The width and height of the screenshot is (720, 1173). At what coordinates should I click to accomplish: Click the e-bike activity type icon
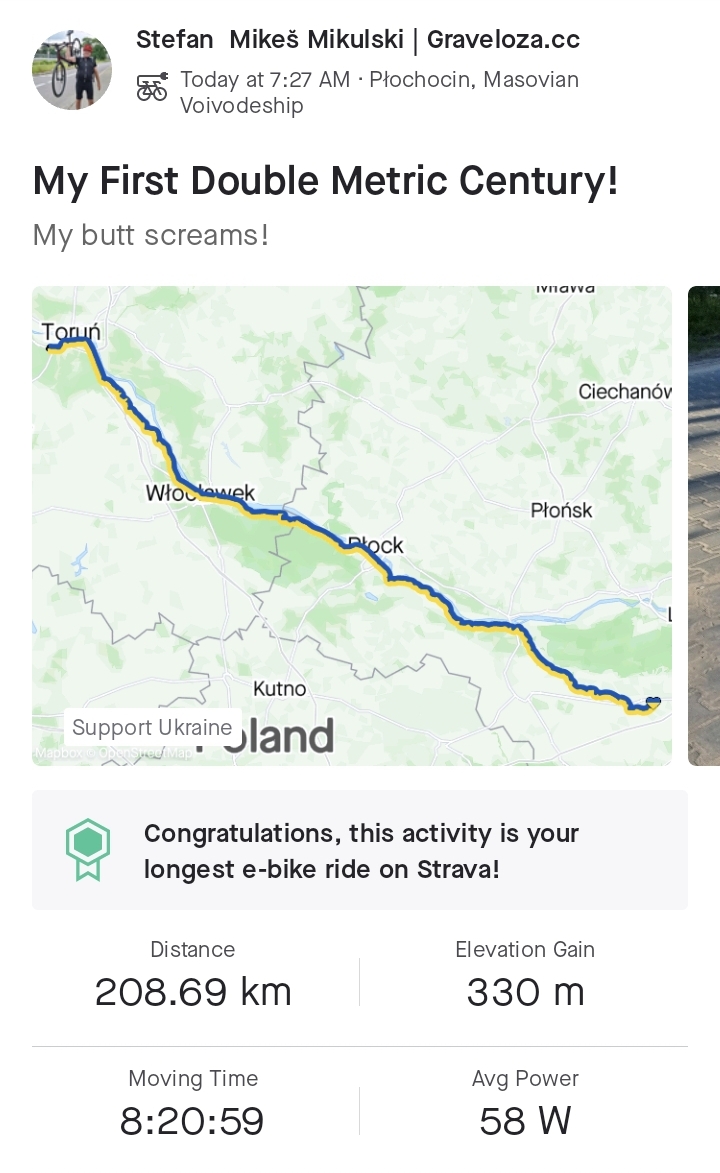(152, 87)
